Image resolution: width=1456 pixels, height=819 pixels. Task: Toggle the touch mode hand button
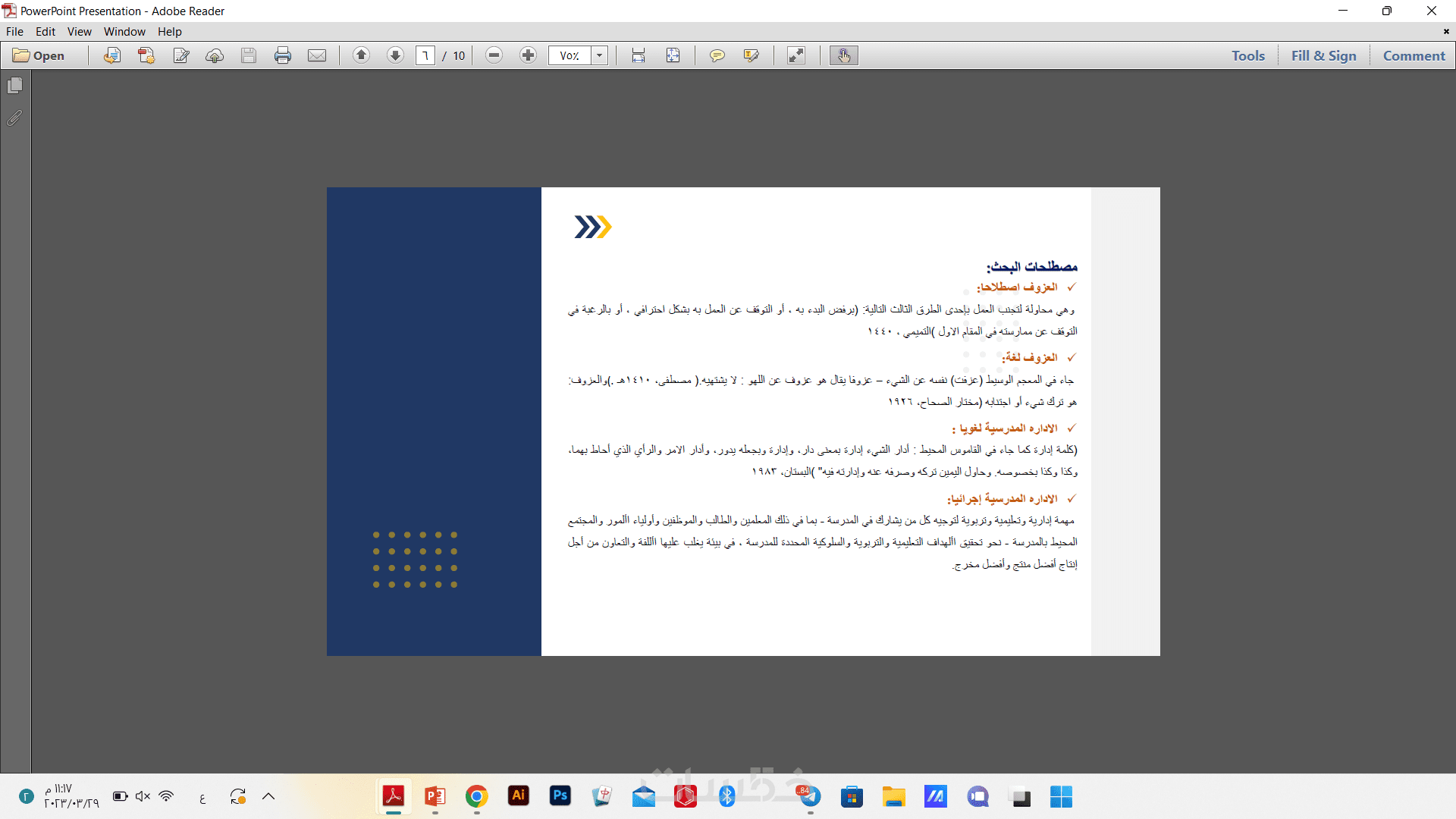tap(844, 55)
